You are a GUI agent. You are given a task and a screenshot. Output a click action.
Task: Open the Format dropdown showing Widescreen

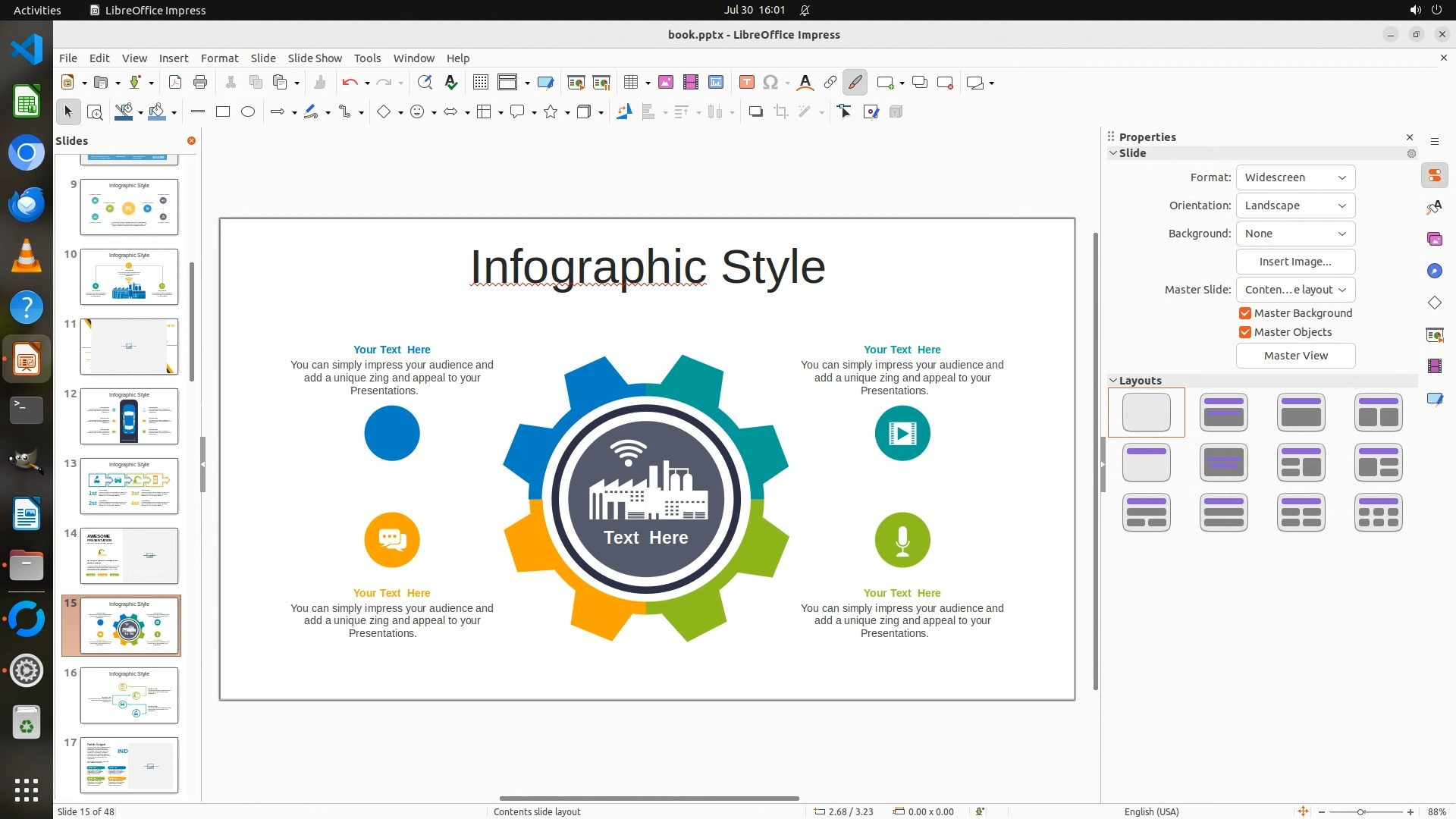(1295, 177)
